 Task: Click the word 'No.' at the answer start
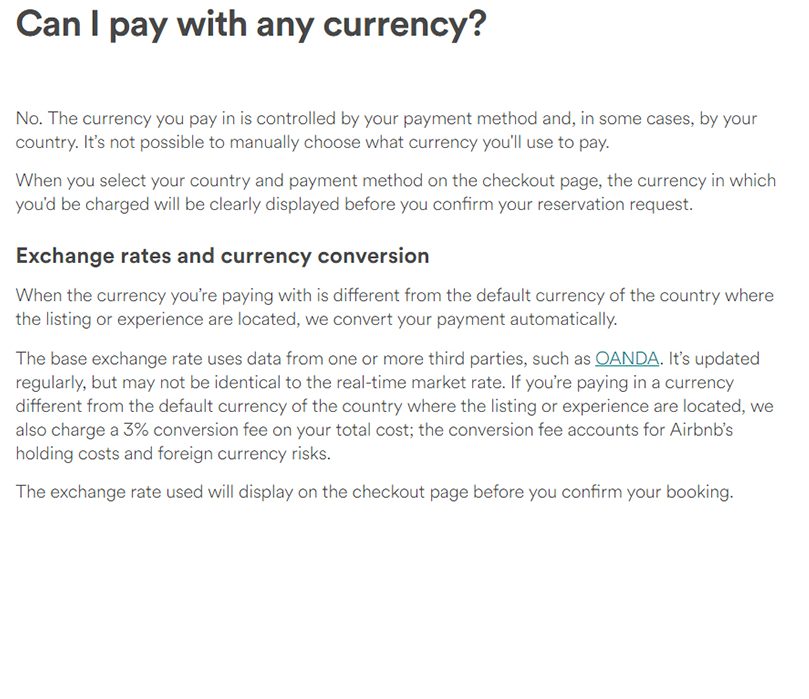pos(29,118)
